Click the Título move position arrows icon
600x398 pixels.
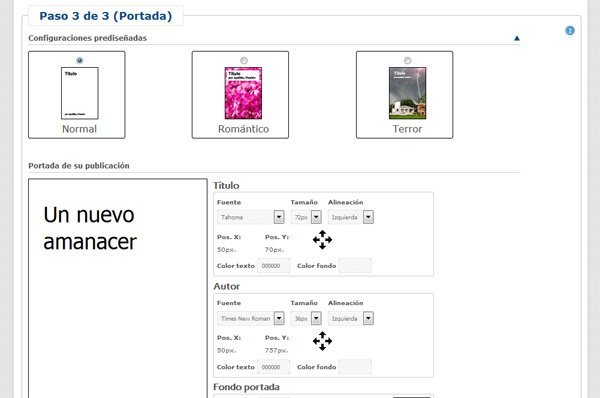click(x=322, y=240)
